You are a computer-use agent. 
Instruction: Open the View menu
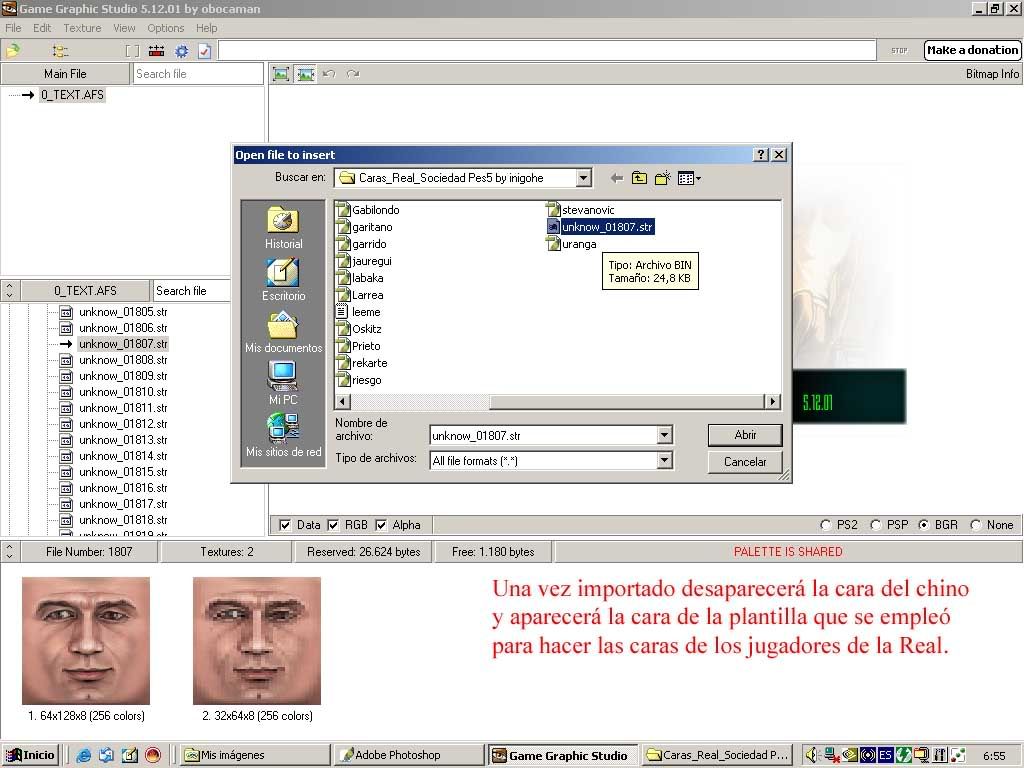124,28
